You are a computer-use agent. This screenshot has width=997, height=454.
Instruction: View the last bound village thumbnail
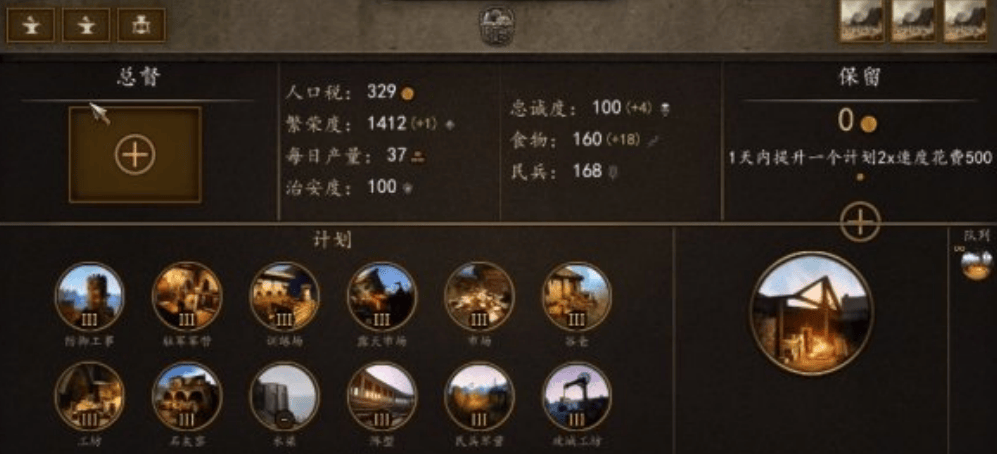pos(965,20)
